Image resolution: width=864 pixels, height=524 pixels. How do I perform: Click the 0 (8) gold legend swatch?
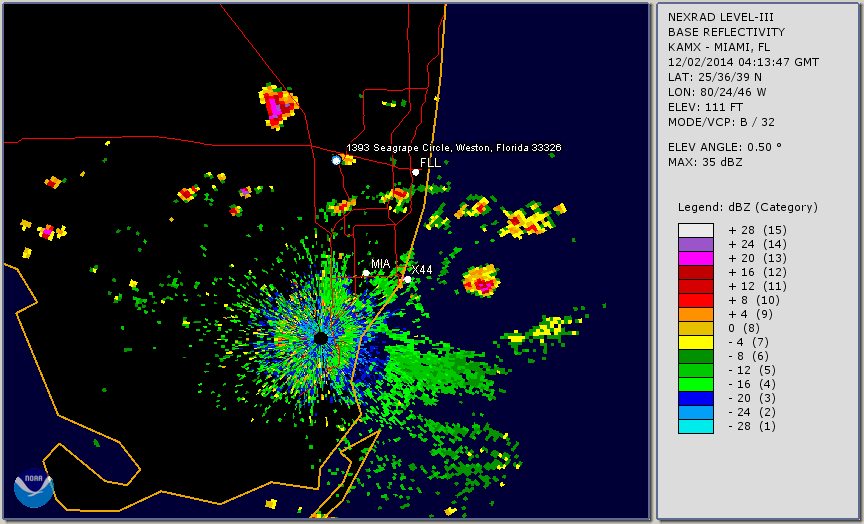tap(696, 328)
